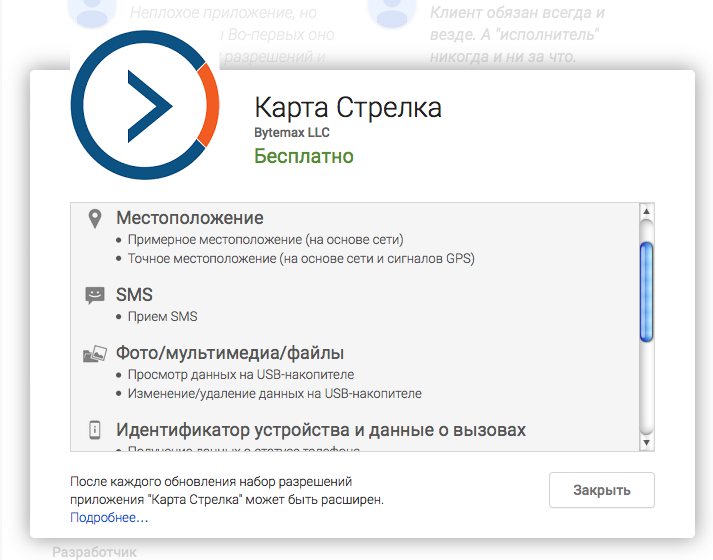
Task: Select Идентификатор устройства и данные о вызовах
Action: pyautogui.click(x=320, y=430)
